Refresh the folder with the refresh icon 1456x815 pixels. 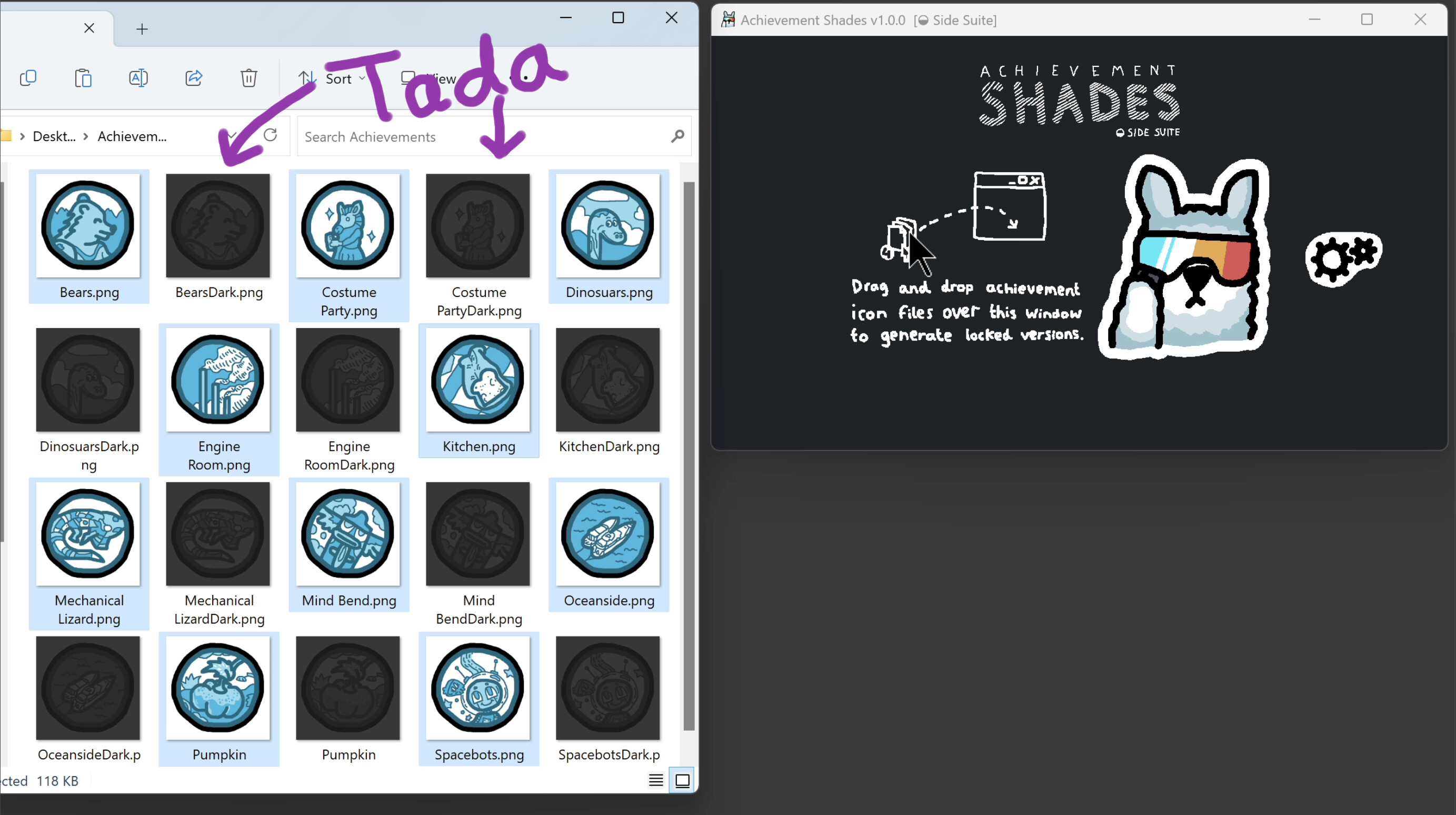270,136
